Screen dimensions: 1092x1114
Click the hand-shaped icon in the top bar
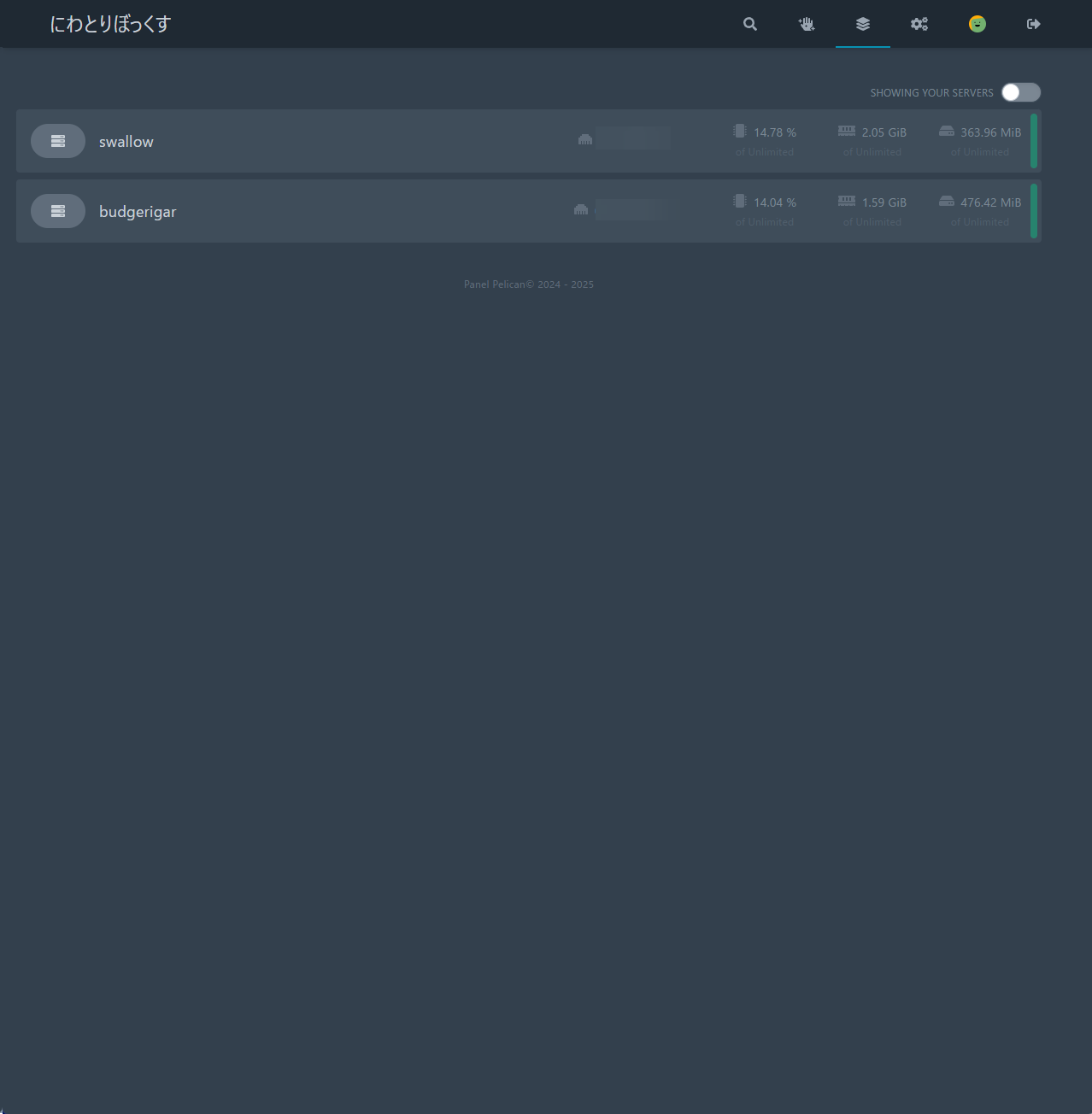coord(807,24)
